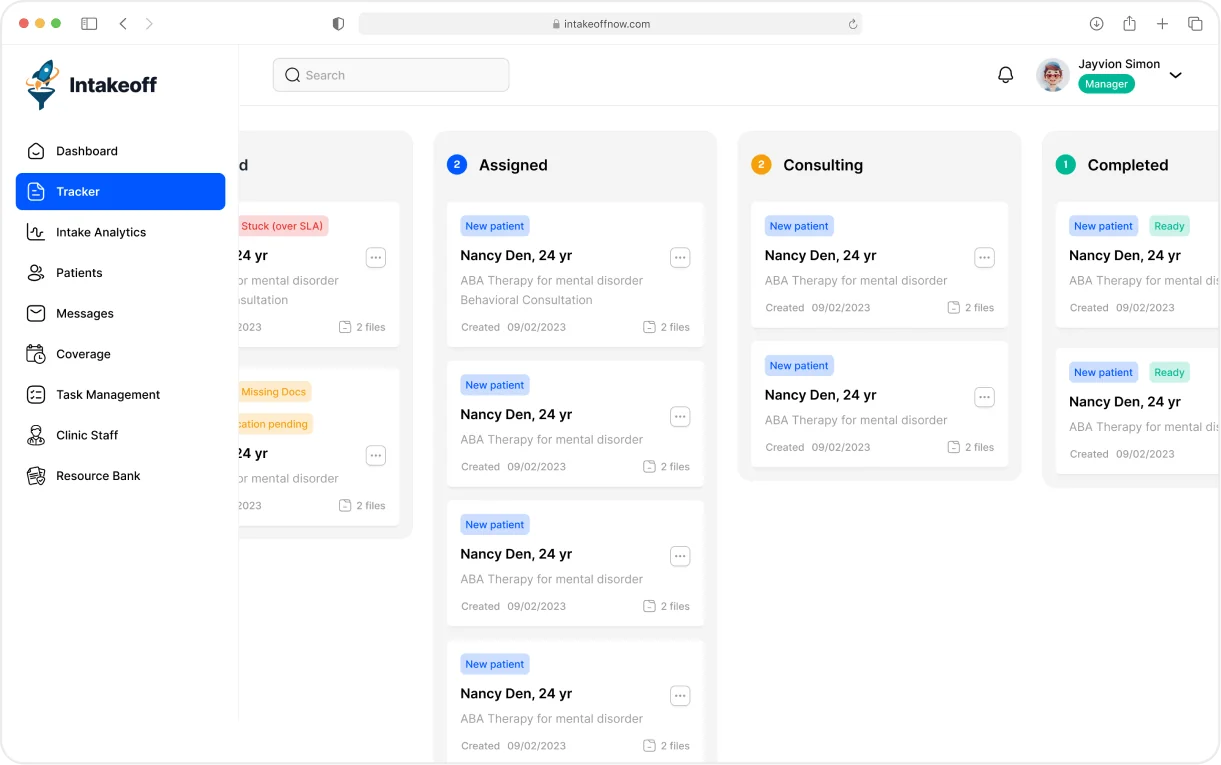1221x765 pixels.
Task: Click the privacy shield icon
Action: coord(338,24)
